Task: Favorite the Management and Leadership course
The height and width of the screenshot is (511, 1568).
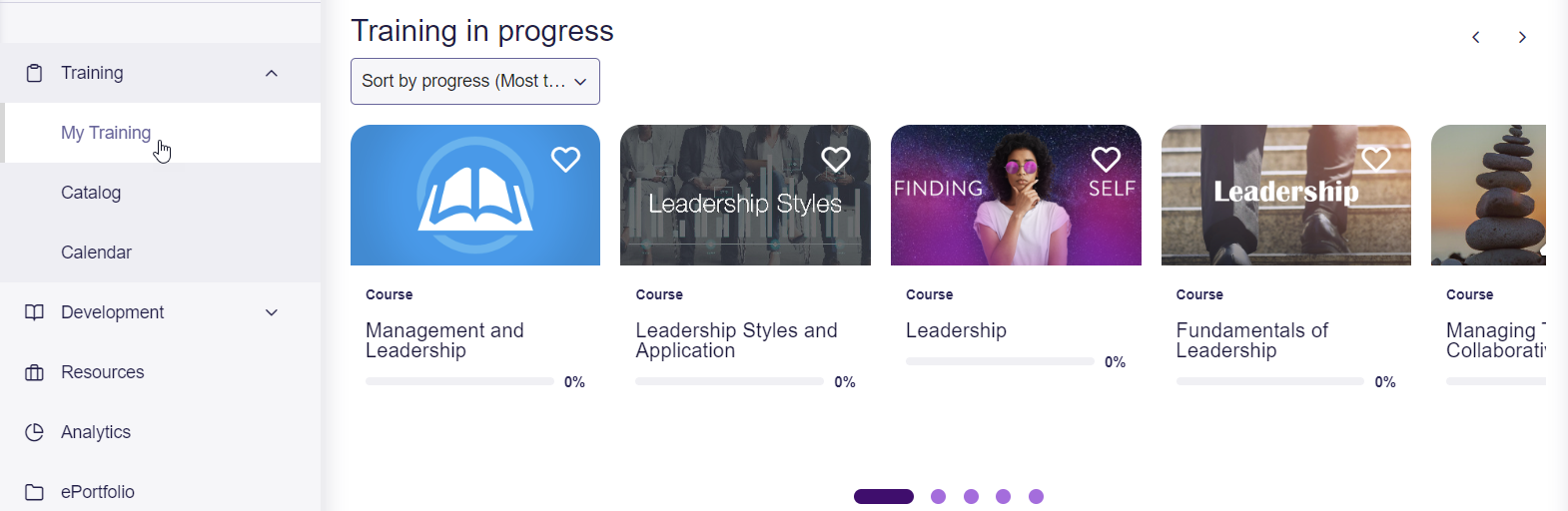Action: [565, 160]
